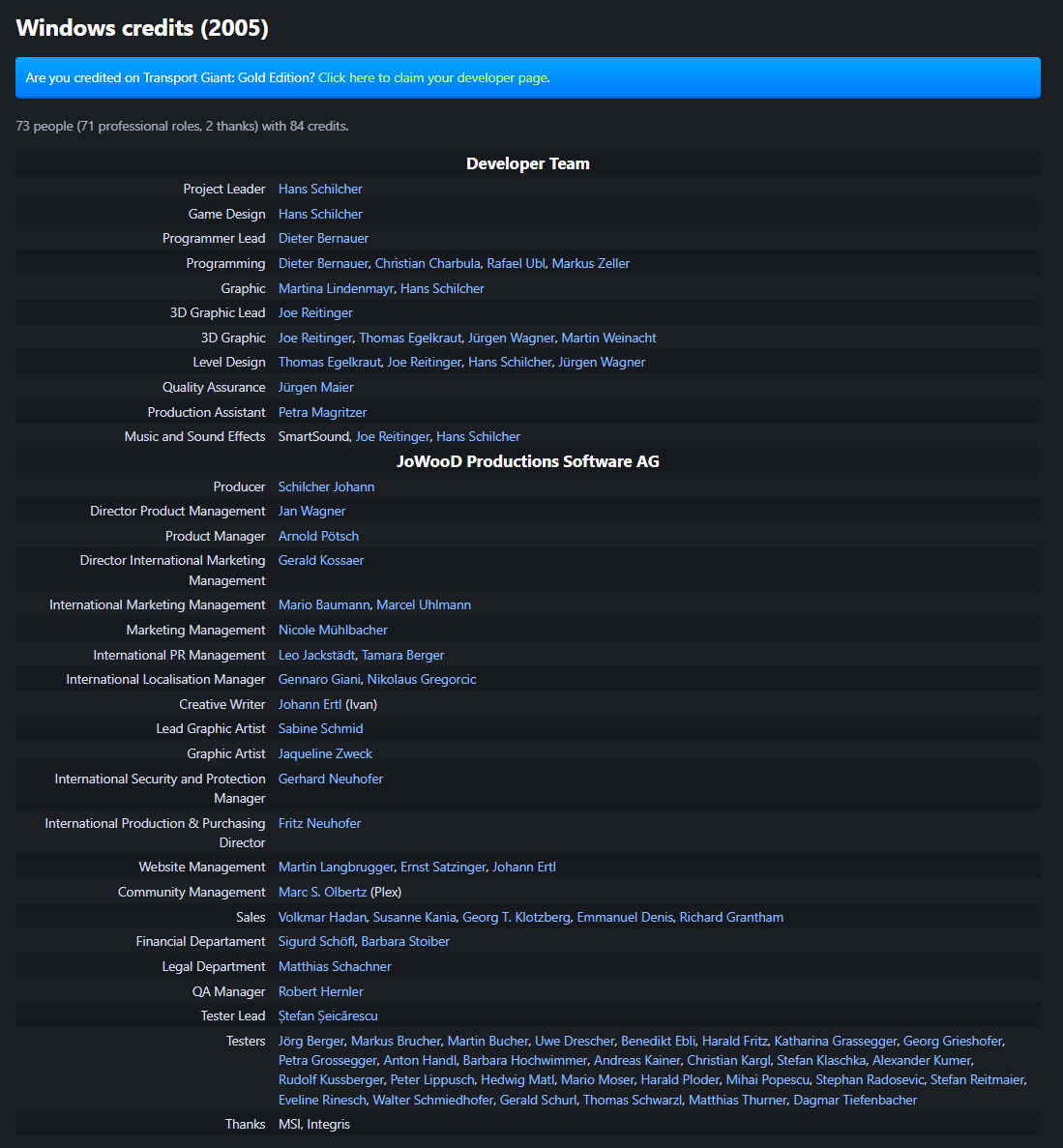The height and width of the screenshot is (1148, 1063).
Task: Open Georg T. Klotzberg's developer page
Action: click(517, 918)
